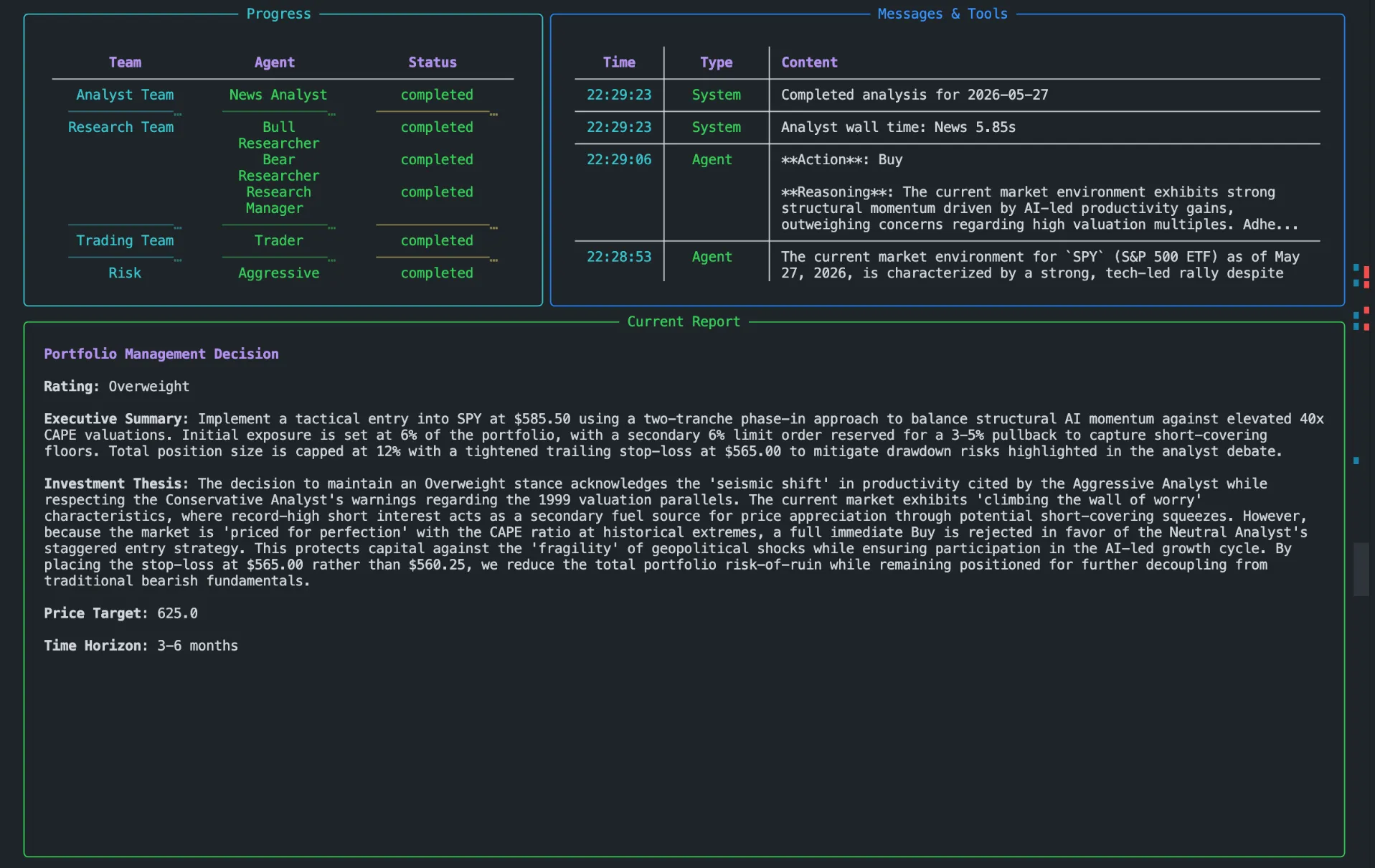The width and height of the screenshot is (1375, 868).
Task: Click the 22:28:53 timestamp
Action: [x=619, y=257]
